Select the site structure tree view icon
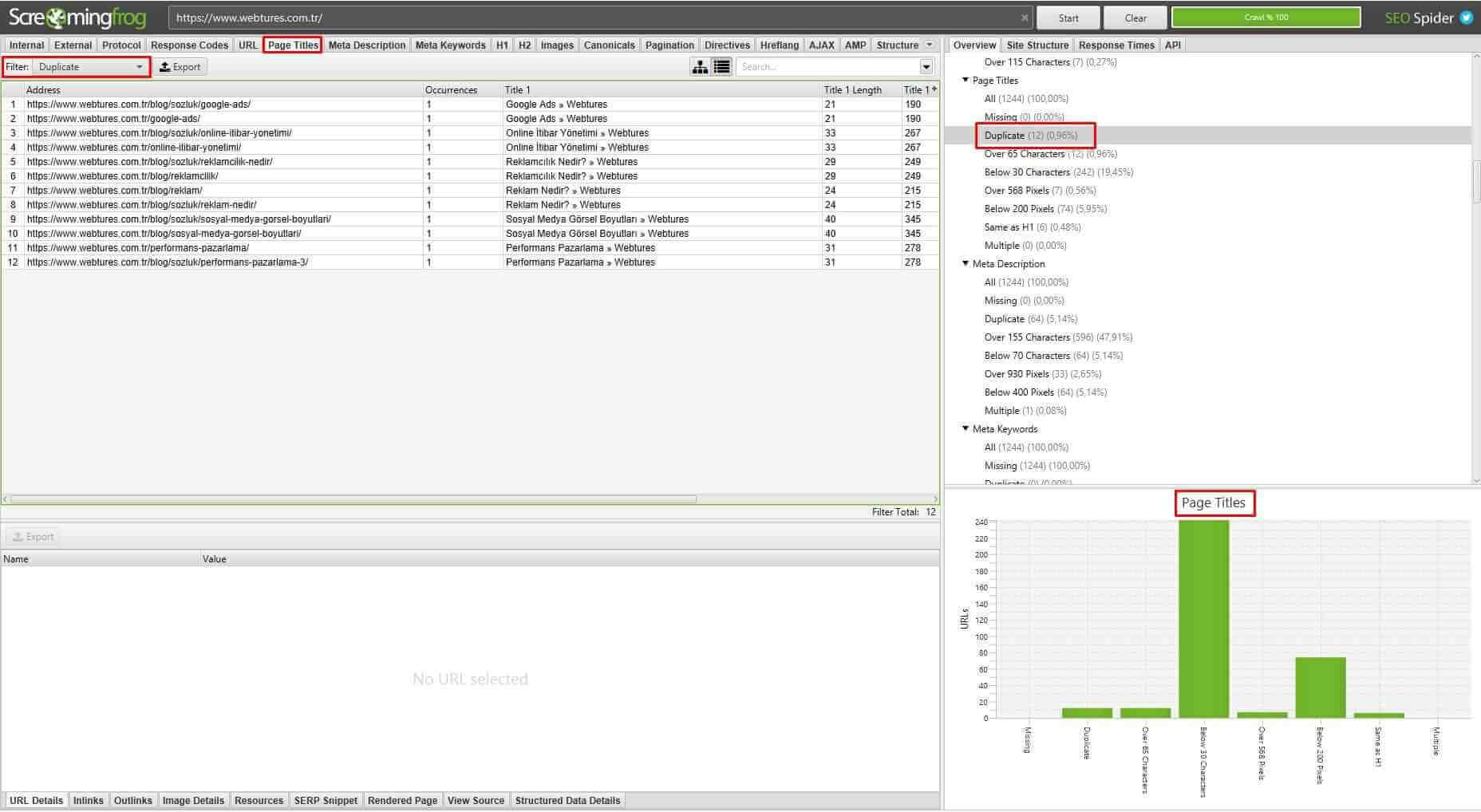The height and width of the screenshot is (812, 1481). click(700, 66)
